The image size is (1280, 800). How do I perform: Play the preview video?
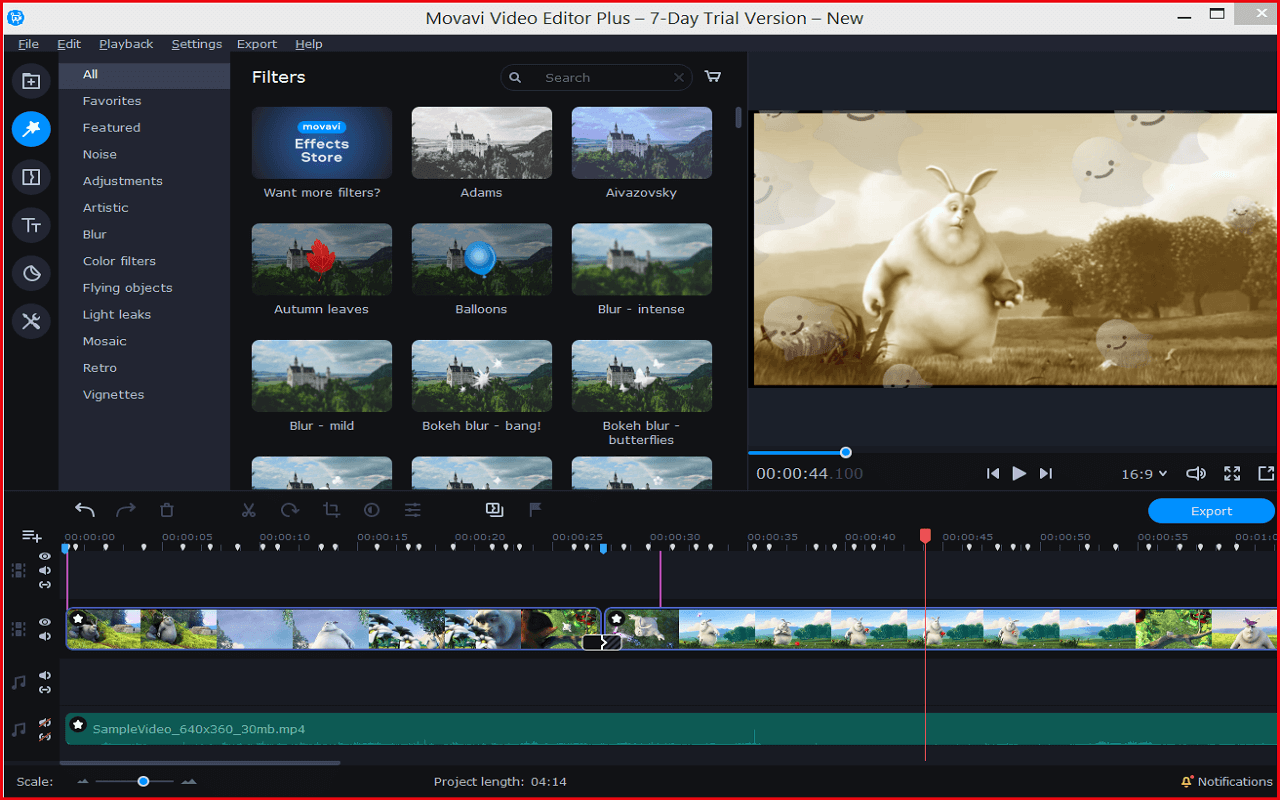(x=1019, y=474)
